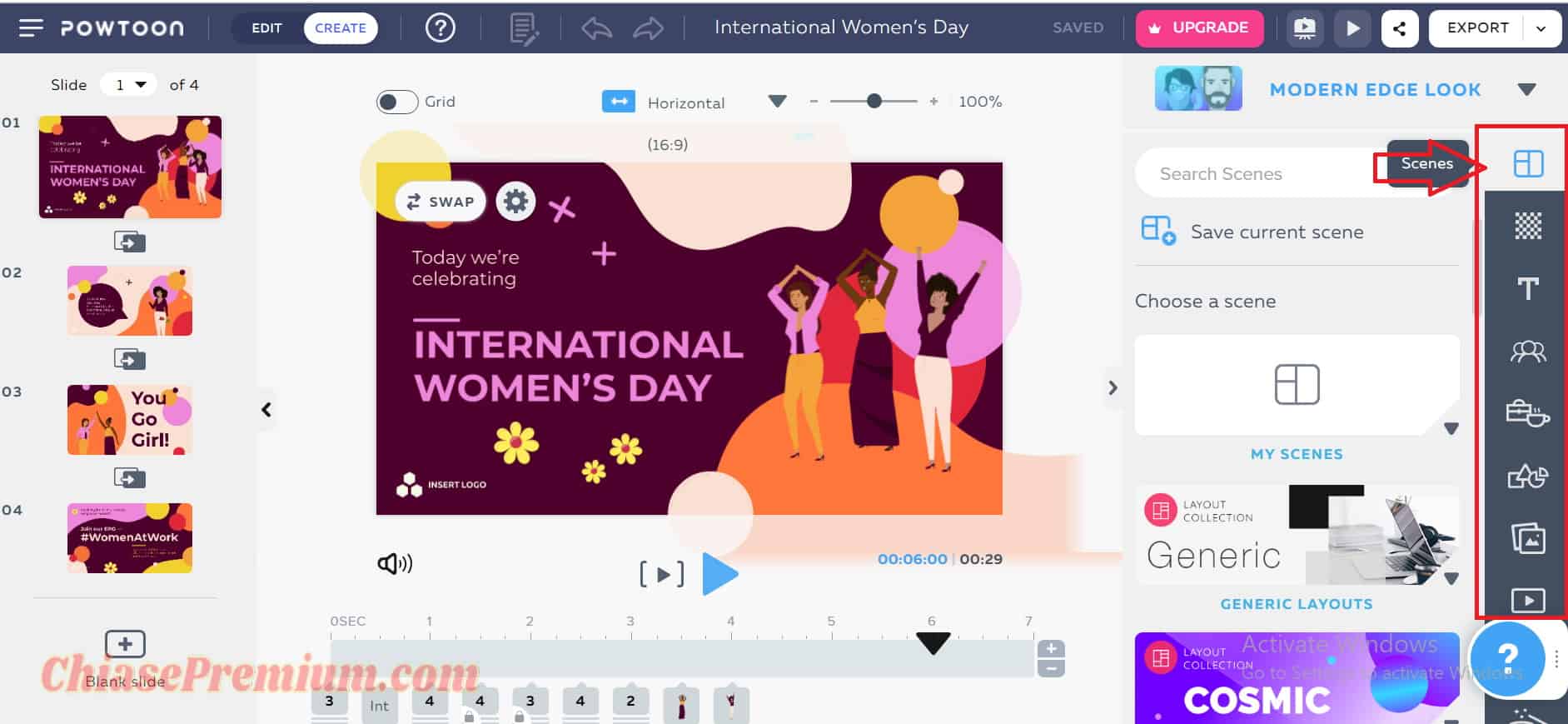Collapse the slides panel arrow
The image size is (1568, 724).
[266, 410]
